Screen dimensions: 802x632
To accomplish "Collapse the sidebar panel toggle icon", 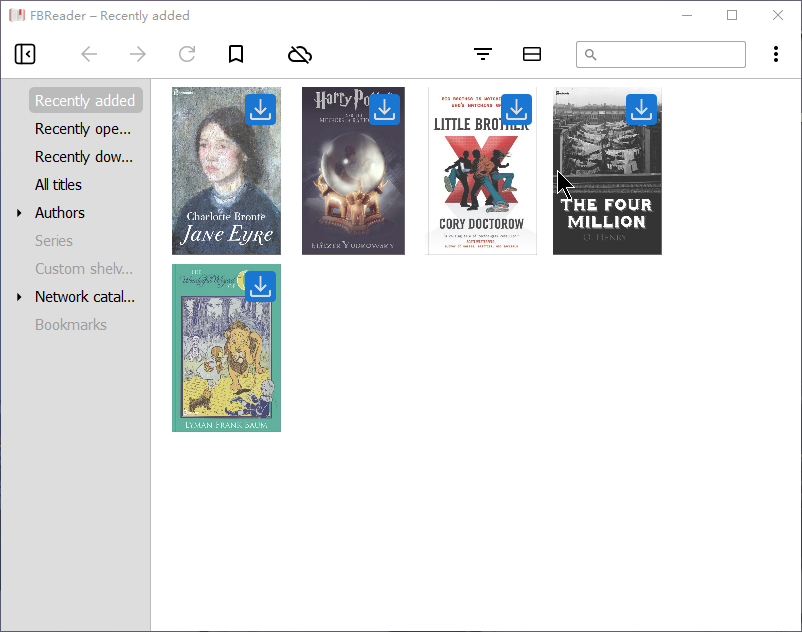I will pos(25,54).
